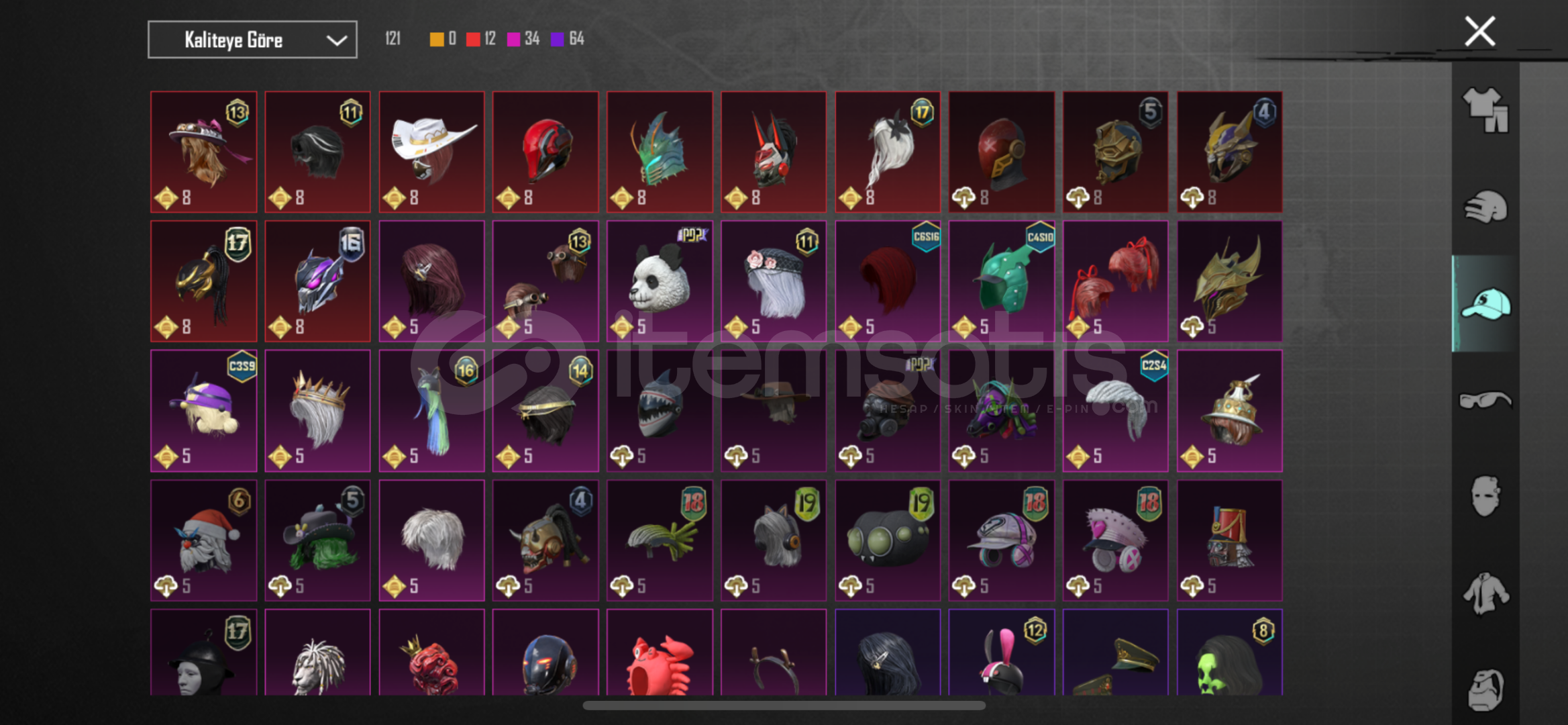Select the bottom backpack category icon
The image size is (1568, 725).
[x=1485, y=689]
